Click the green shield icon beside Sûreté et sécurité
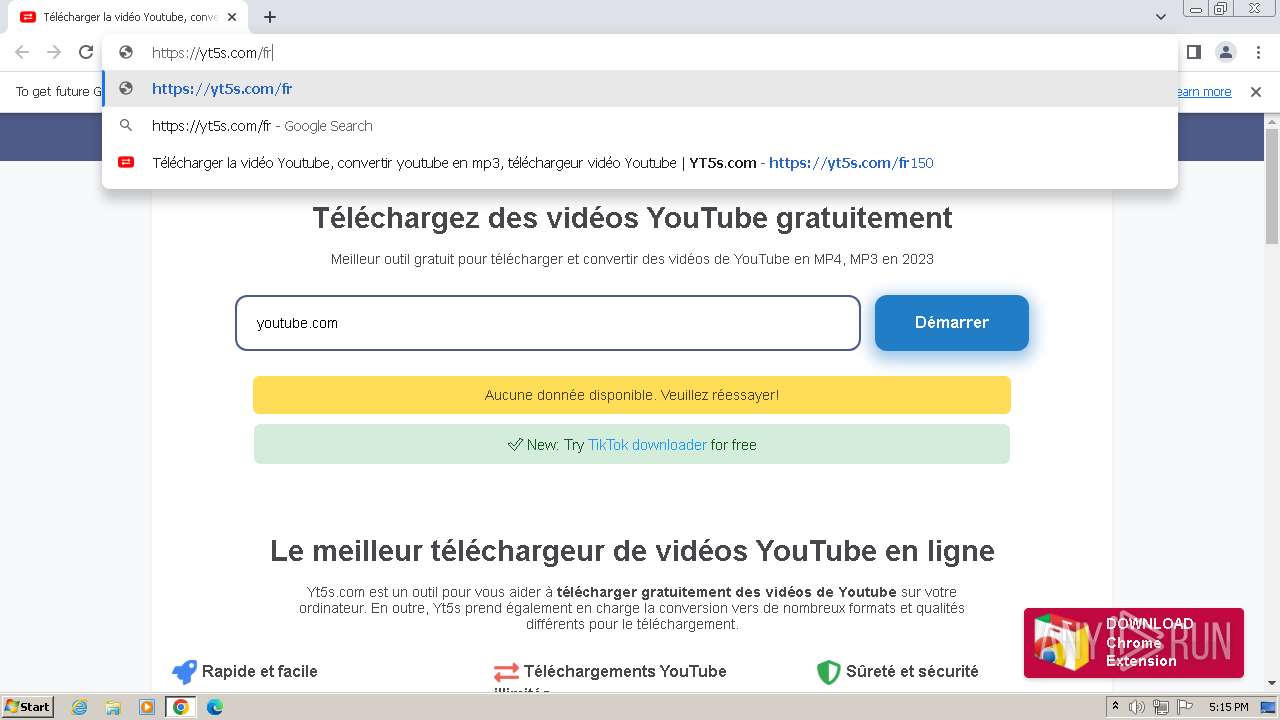Viewport: 1280px width, 720px height. click(829, 672)
